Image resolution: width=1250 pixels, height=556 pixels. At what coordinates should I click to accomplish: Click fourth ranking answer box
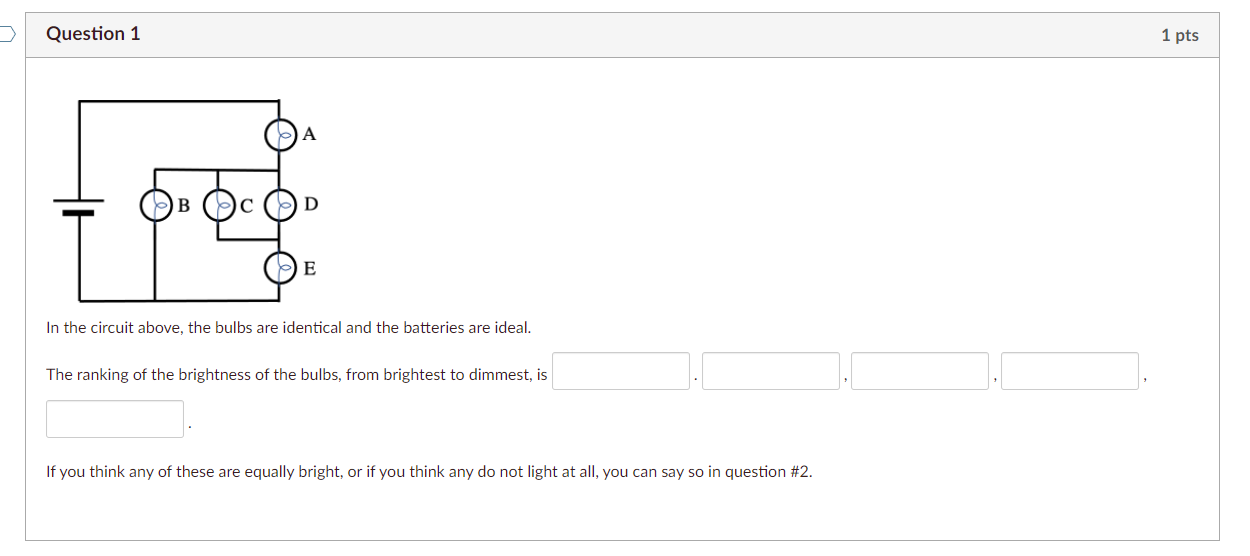[1070, 371]
